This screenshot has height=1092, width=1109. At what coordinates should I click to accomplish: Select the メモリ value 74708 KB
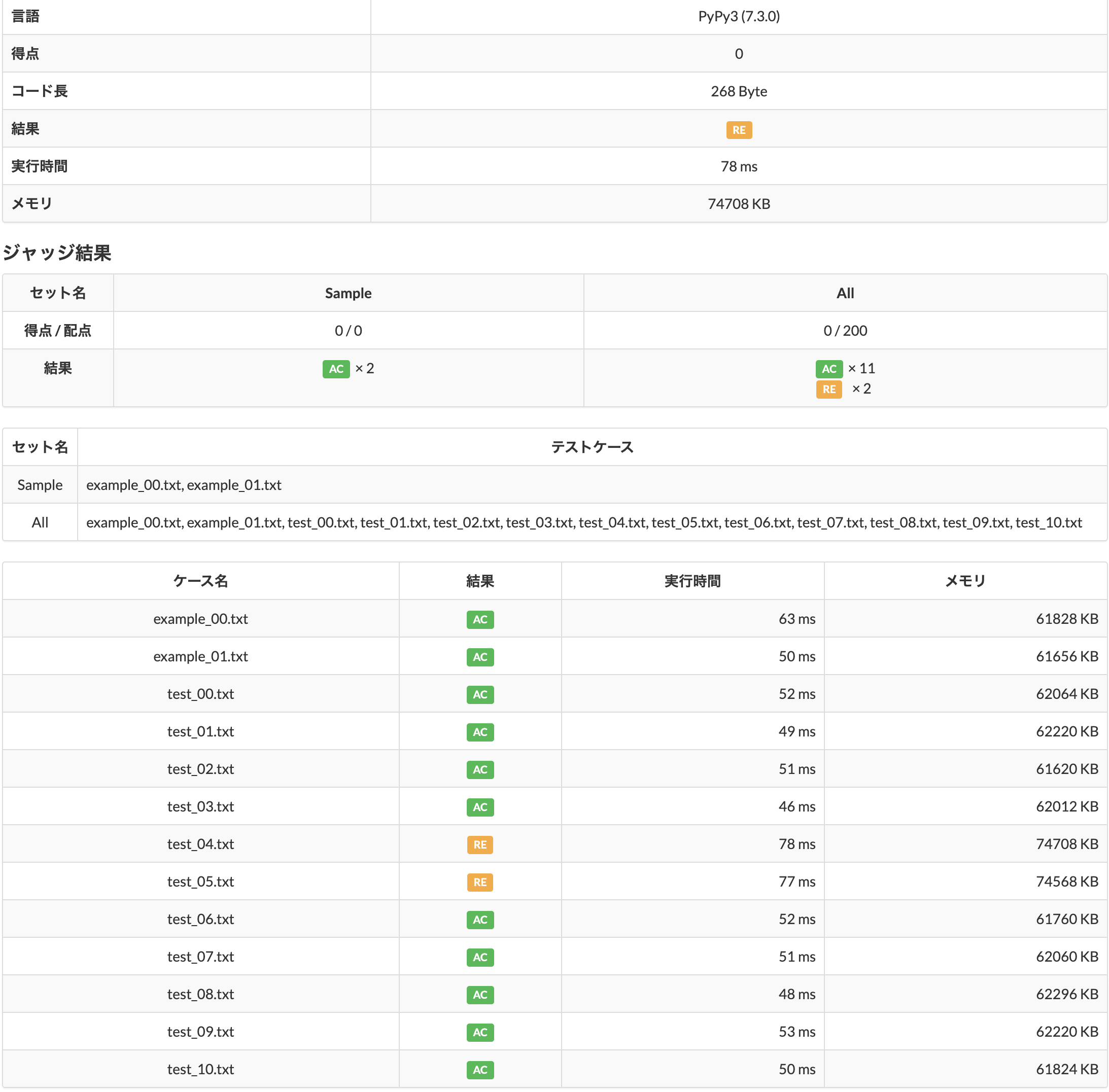tap(738, 203)
